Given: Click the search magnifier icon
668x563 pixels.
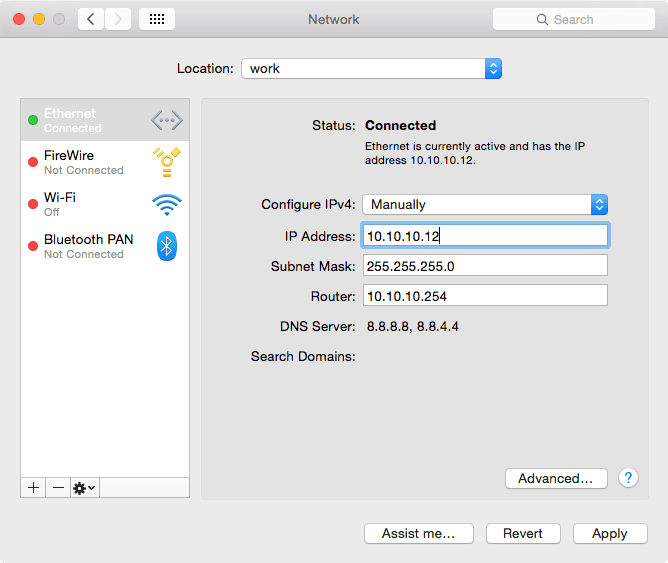Looking at the screenshot, I should [542, 20].
